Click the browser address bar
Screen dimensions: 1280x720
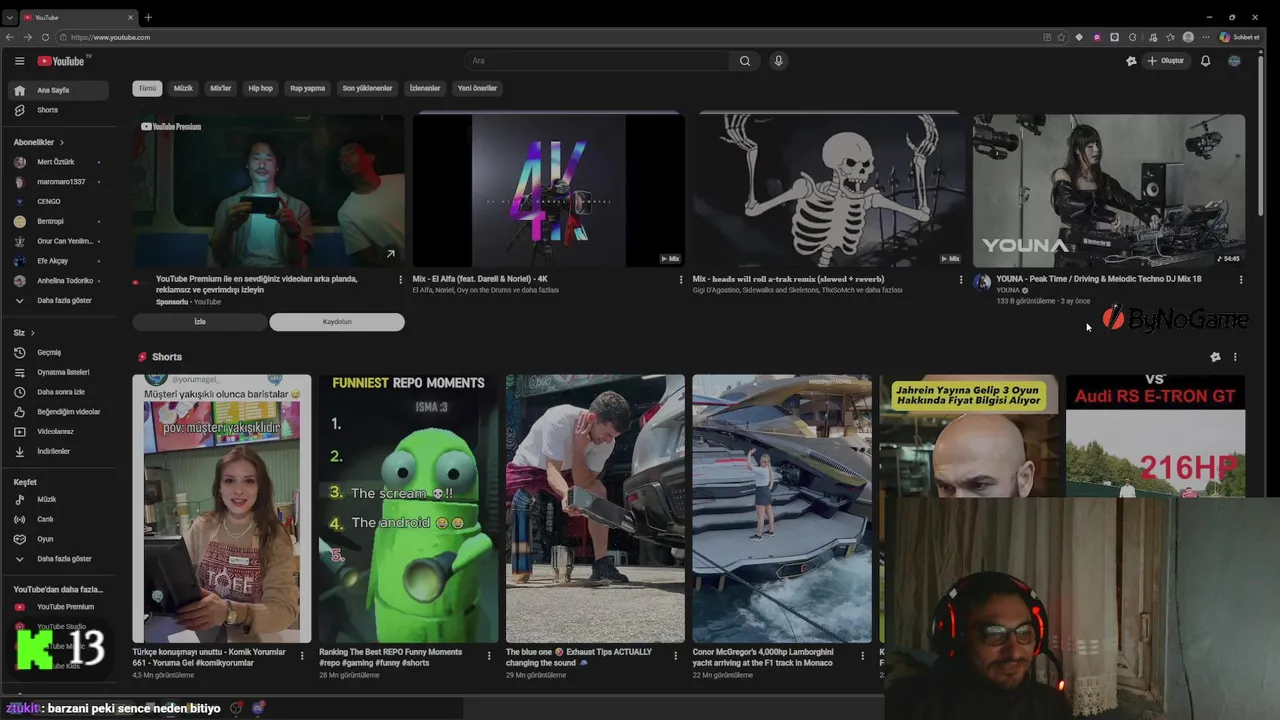point(550,37)
